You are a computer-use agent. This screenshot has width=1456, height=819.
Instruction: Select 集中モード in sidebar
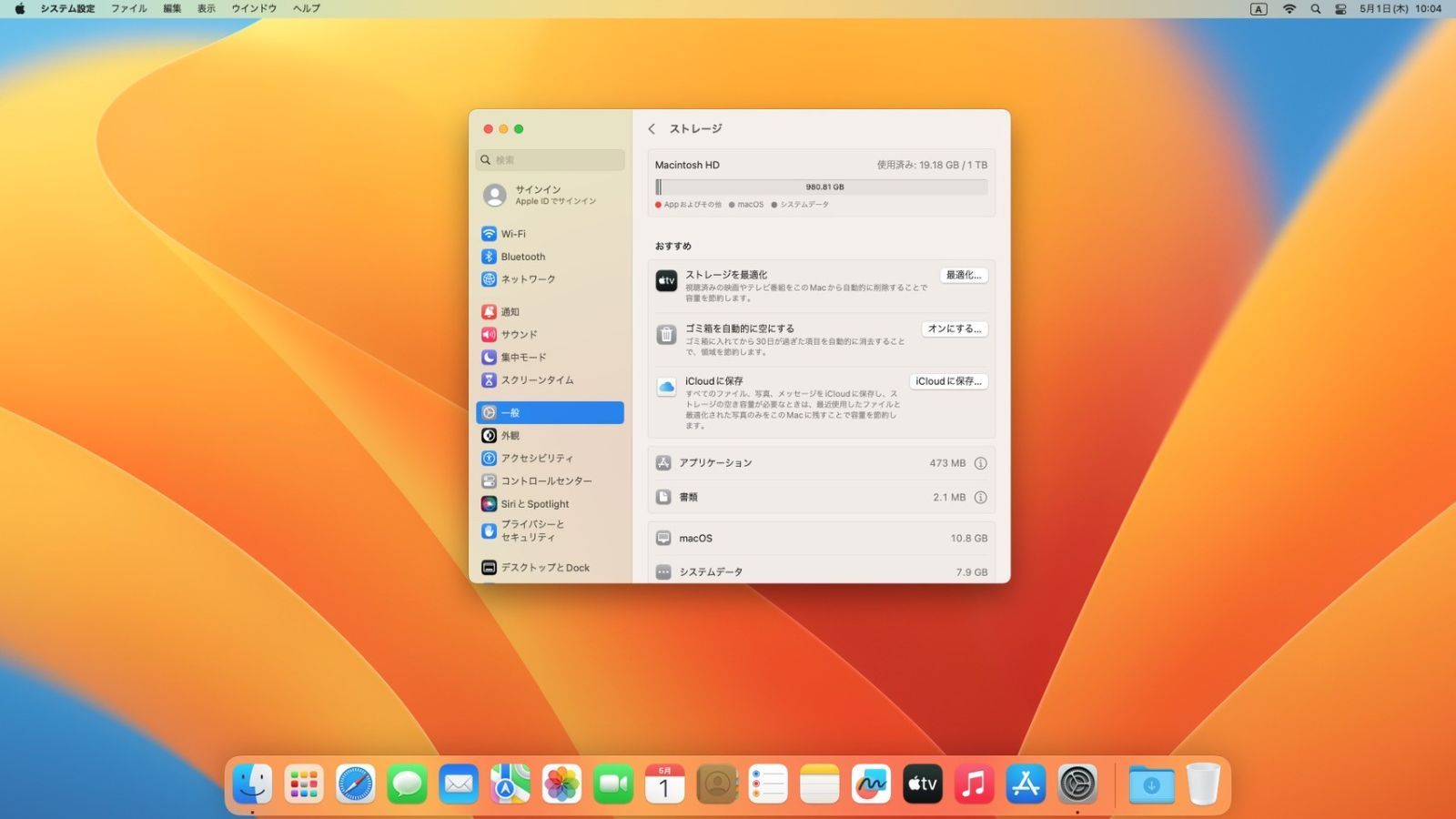pyautogui.click(x=550, y=357)
